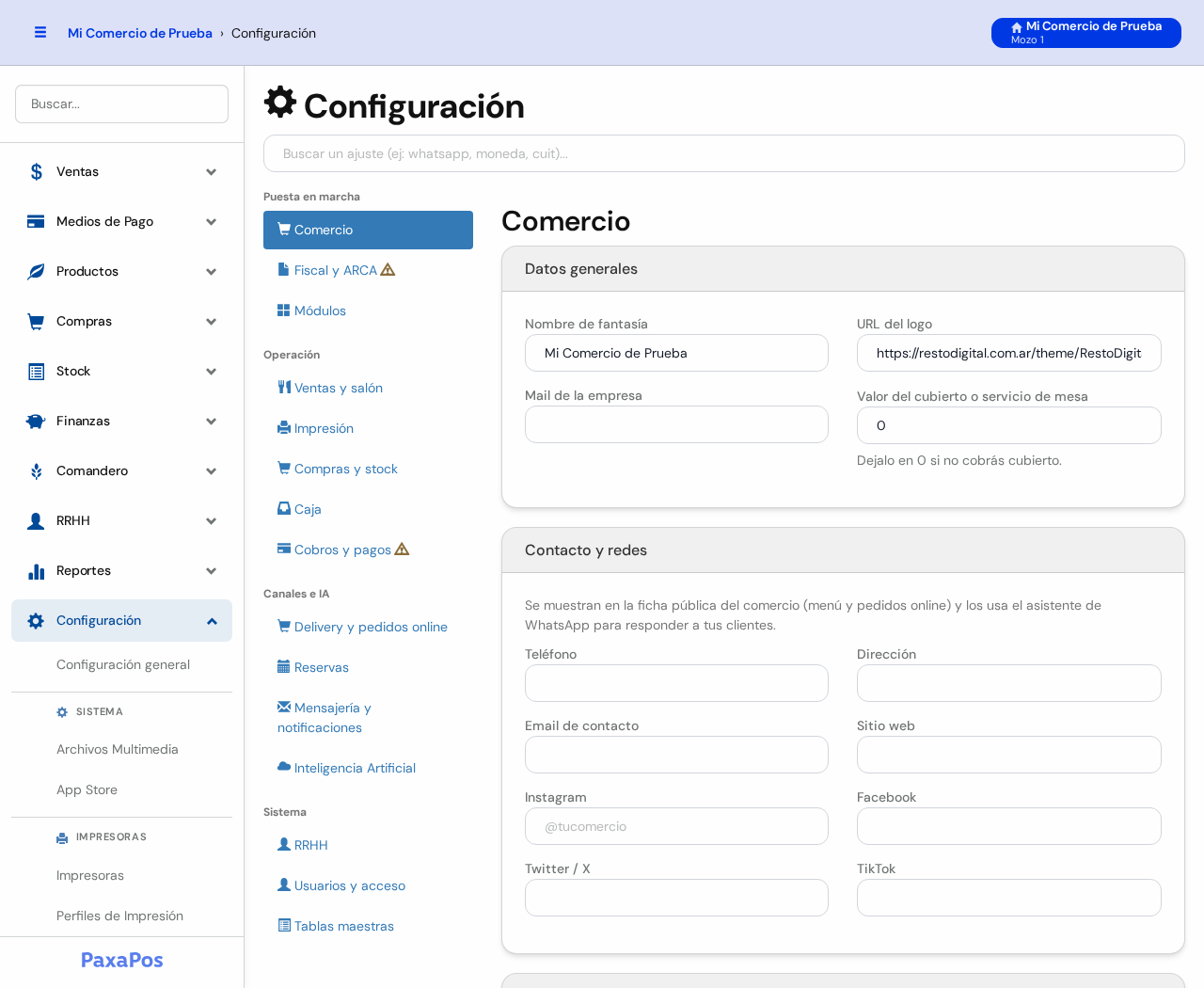
Task: Click the Inteligencia Artificial cloud icon
Action: (x=283, y=767)
